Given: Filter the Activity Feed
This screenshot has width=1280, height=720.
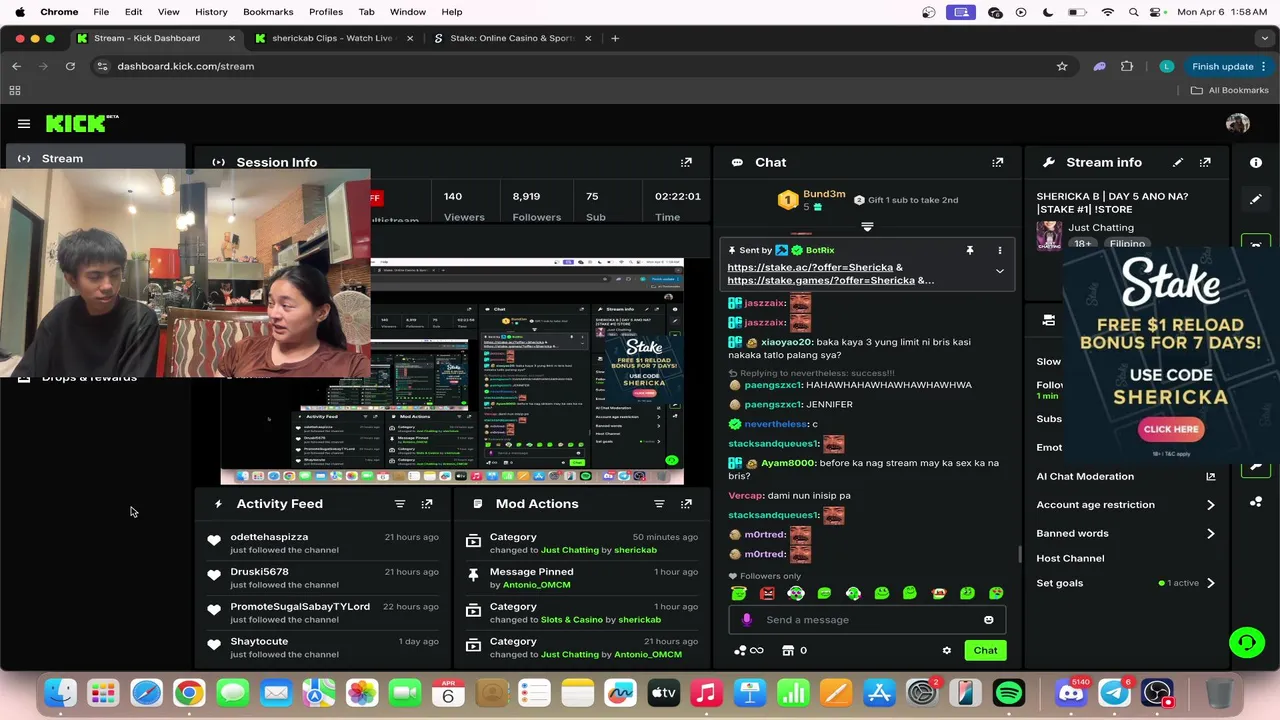Looking at the screenshot, I should [x=400, y=504].
